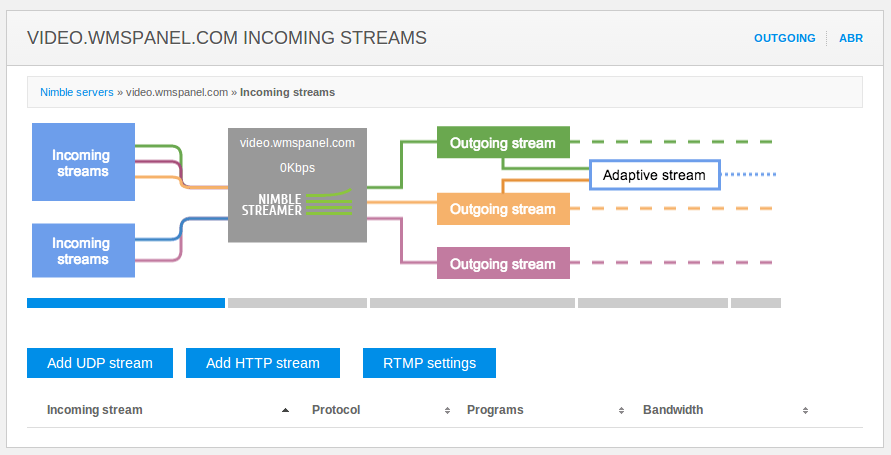
Task: Click the Add HTTP stream button
Action: coord(263,363)
